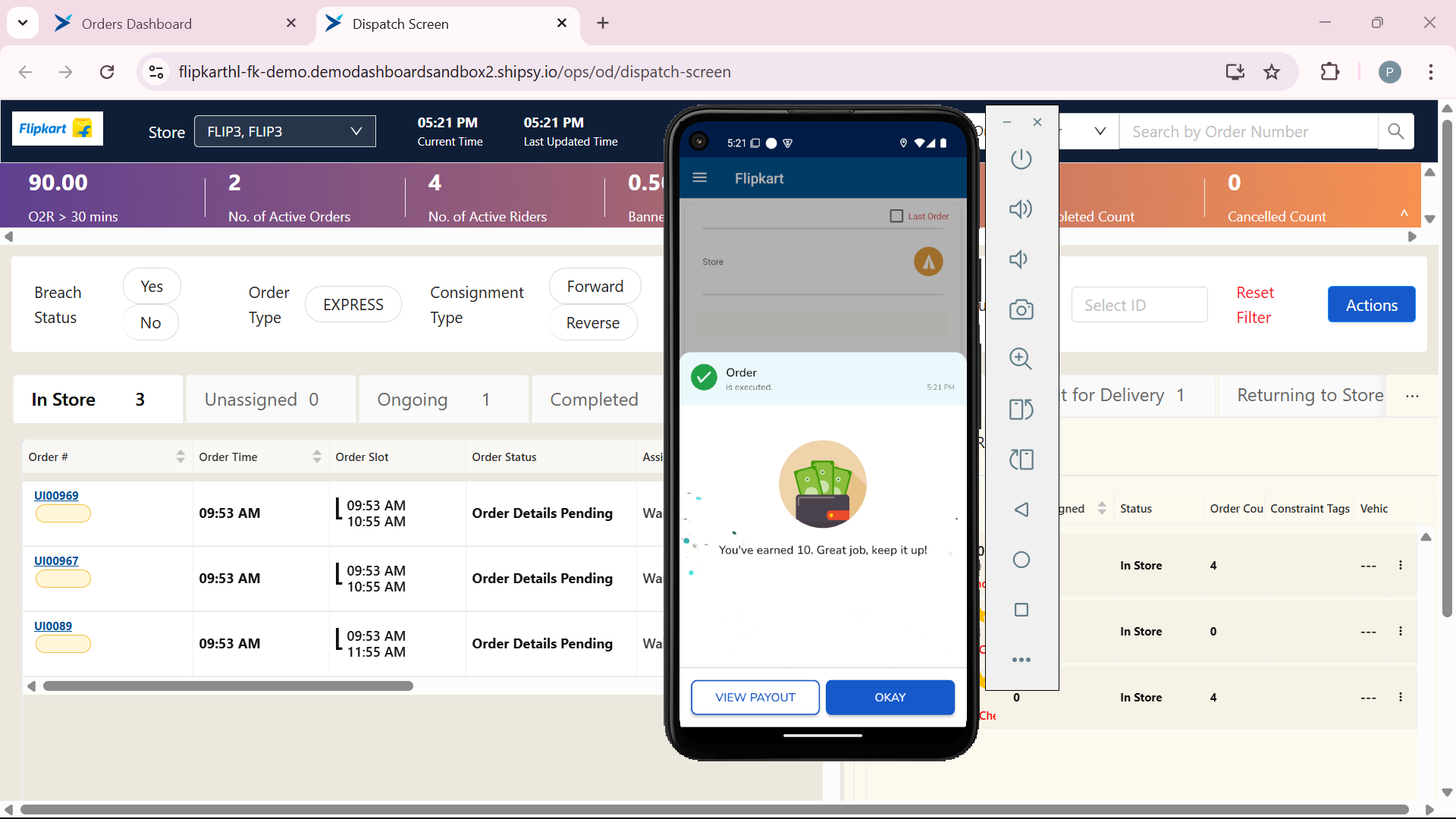Click the emulator home circle icon
This screenshot has width=1456, height=819.
click(x=1021, y=560)
